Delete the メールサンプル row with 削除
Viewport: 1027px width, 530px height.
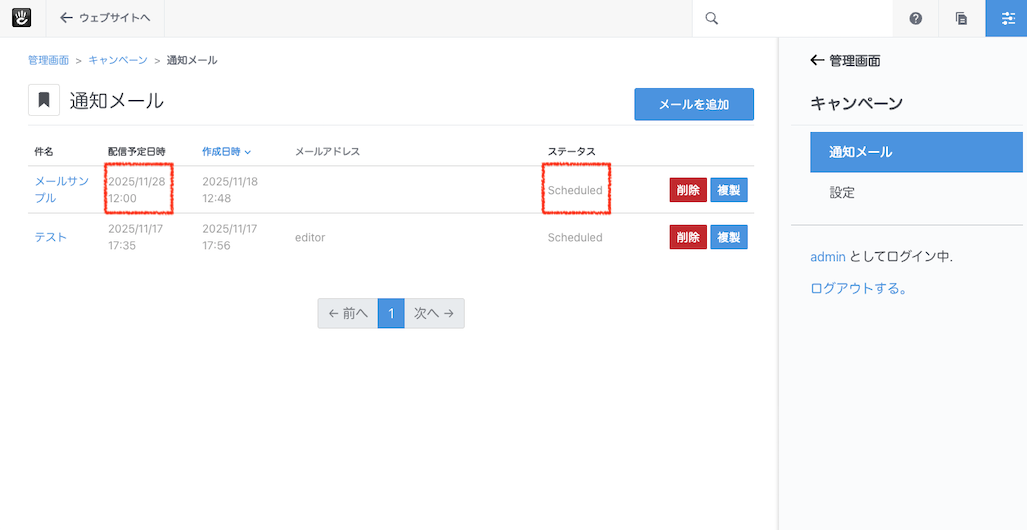687,190
